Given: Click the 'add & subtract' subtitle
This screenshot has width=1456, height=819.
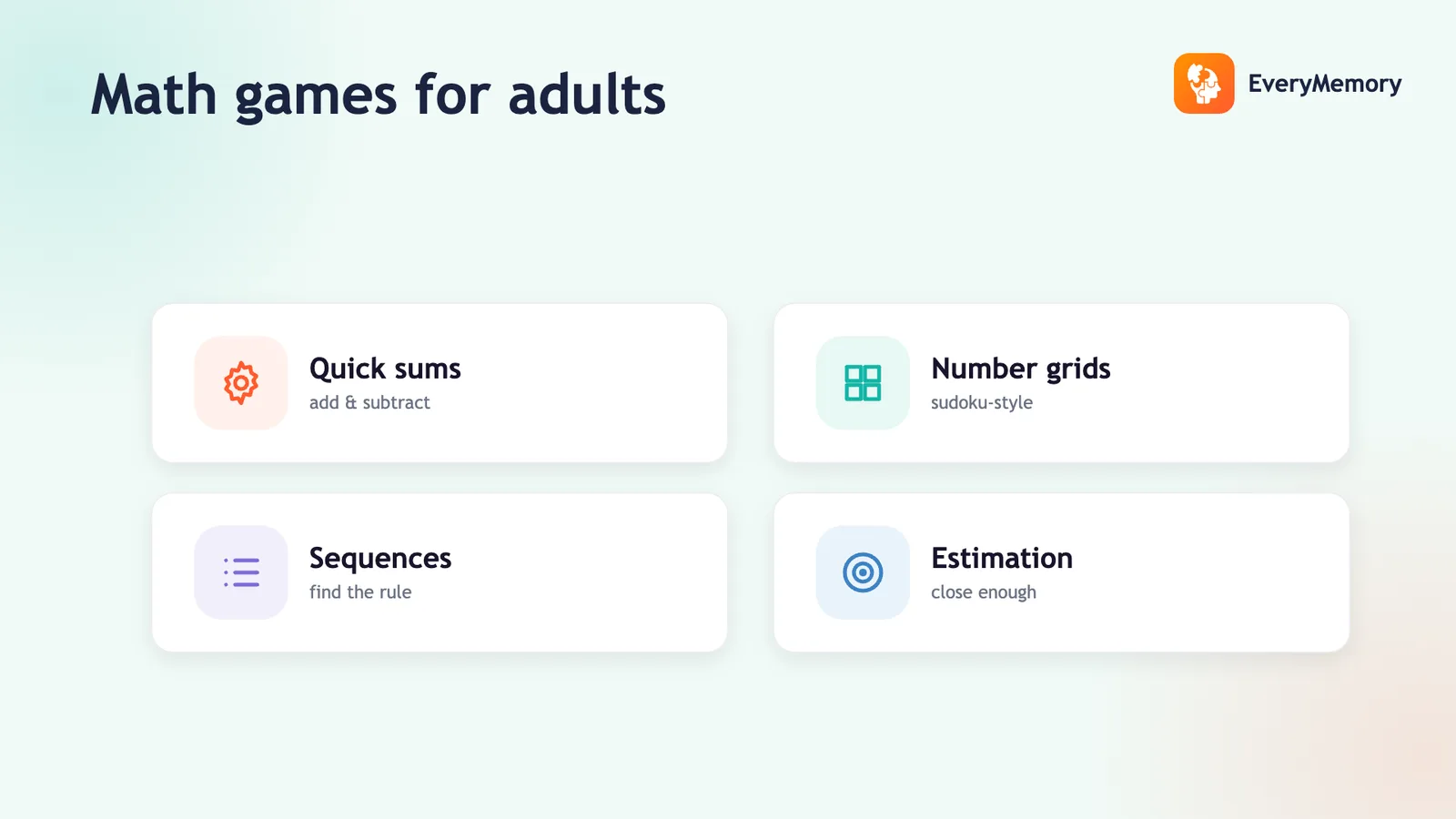Looking at the screenshot, I should coord(369,402).
